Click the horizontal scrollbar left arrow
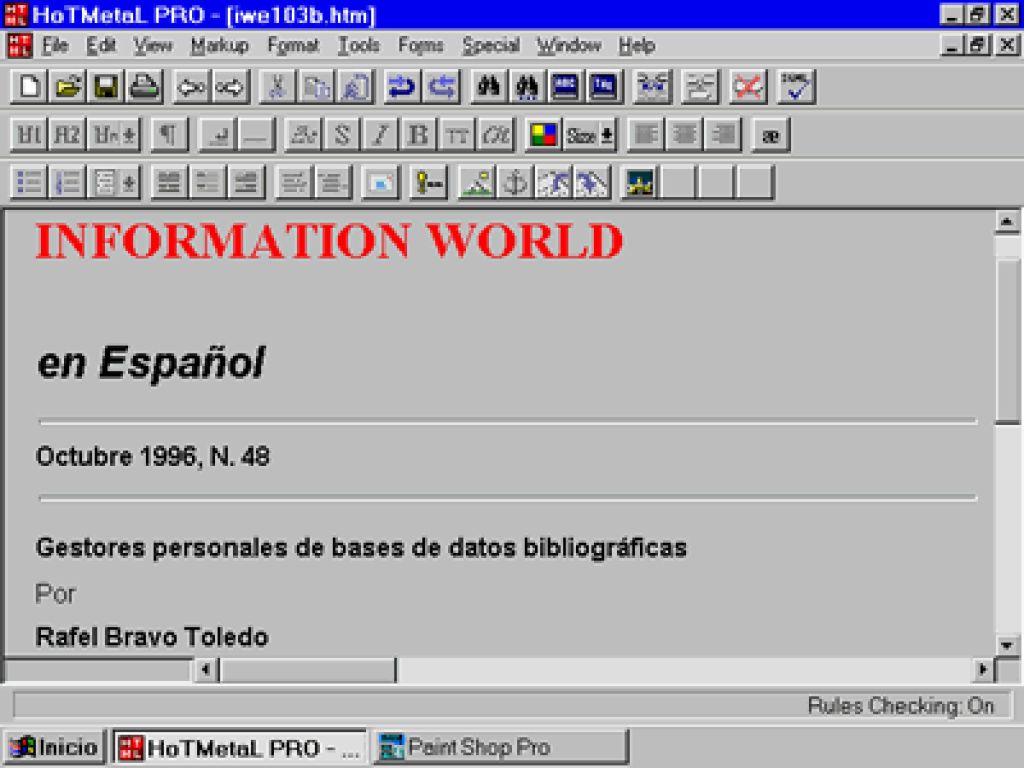Screen dimensions: 1024x768 tap(206, 669)
